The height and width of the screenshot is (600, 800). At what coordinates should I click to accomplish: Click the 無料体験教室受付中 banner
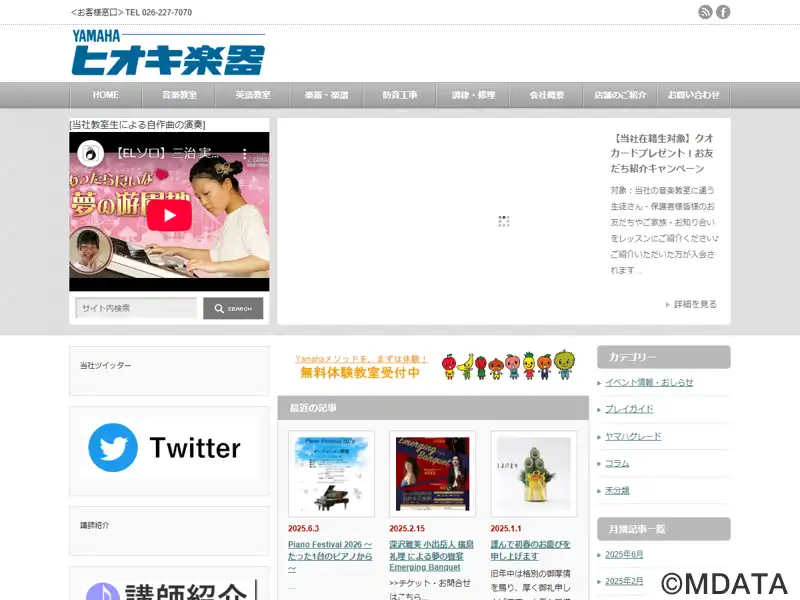pos(361,366)
